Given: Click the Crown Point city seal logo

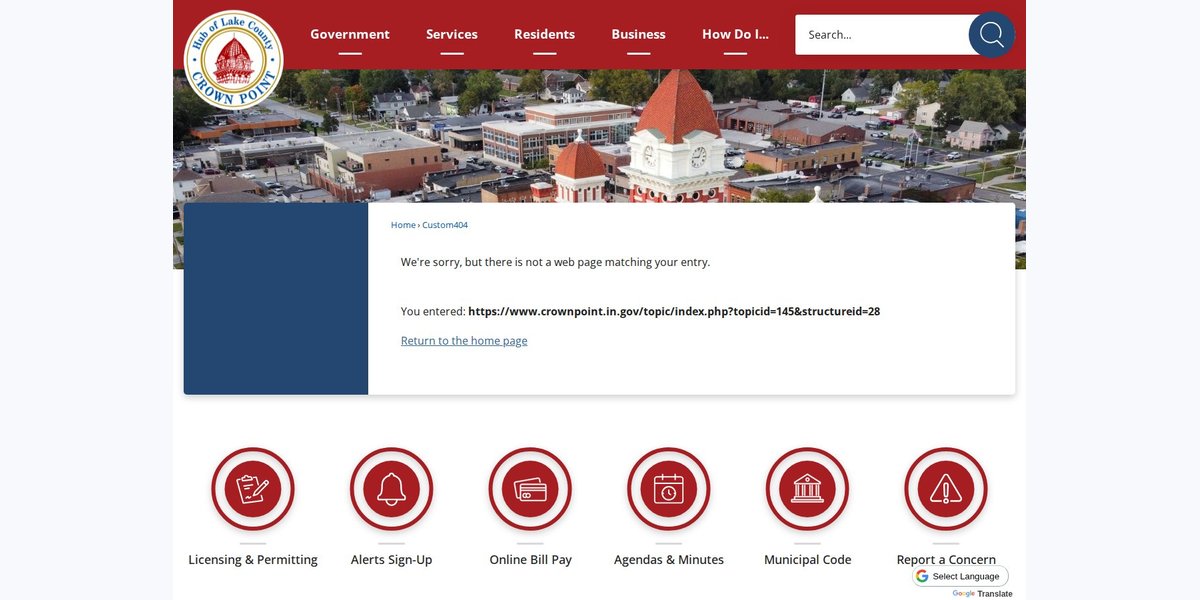Looking at the screenshot, I should [x=233, y=59].
